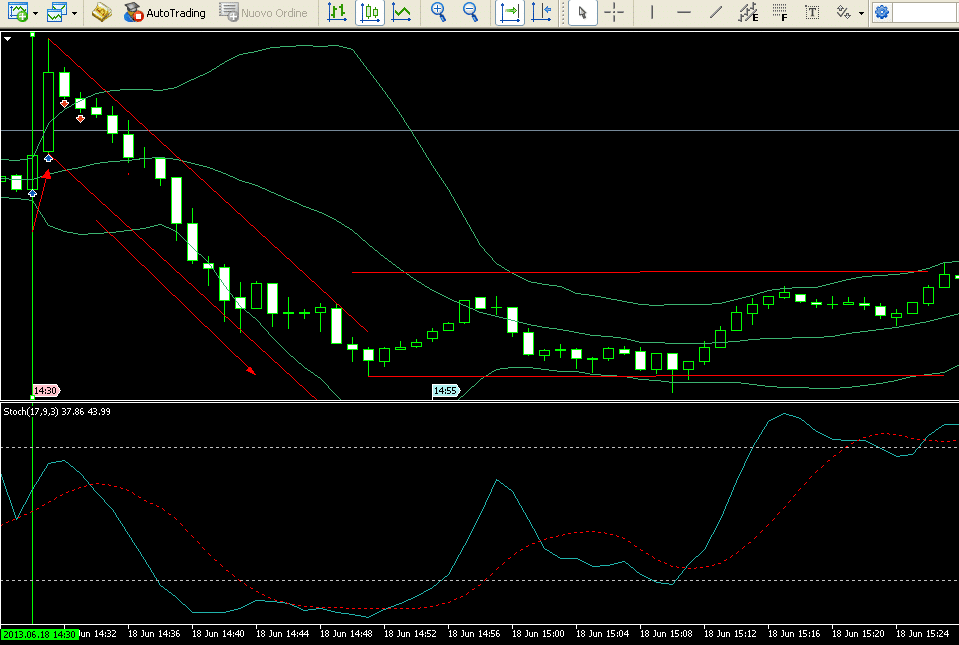Select the Fibonacci retracement tool
The height and width of the screenshot is (645, 959).
pyautogui.click(x=780, y=12)
